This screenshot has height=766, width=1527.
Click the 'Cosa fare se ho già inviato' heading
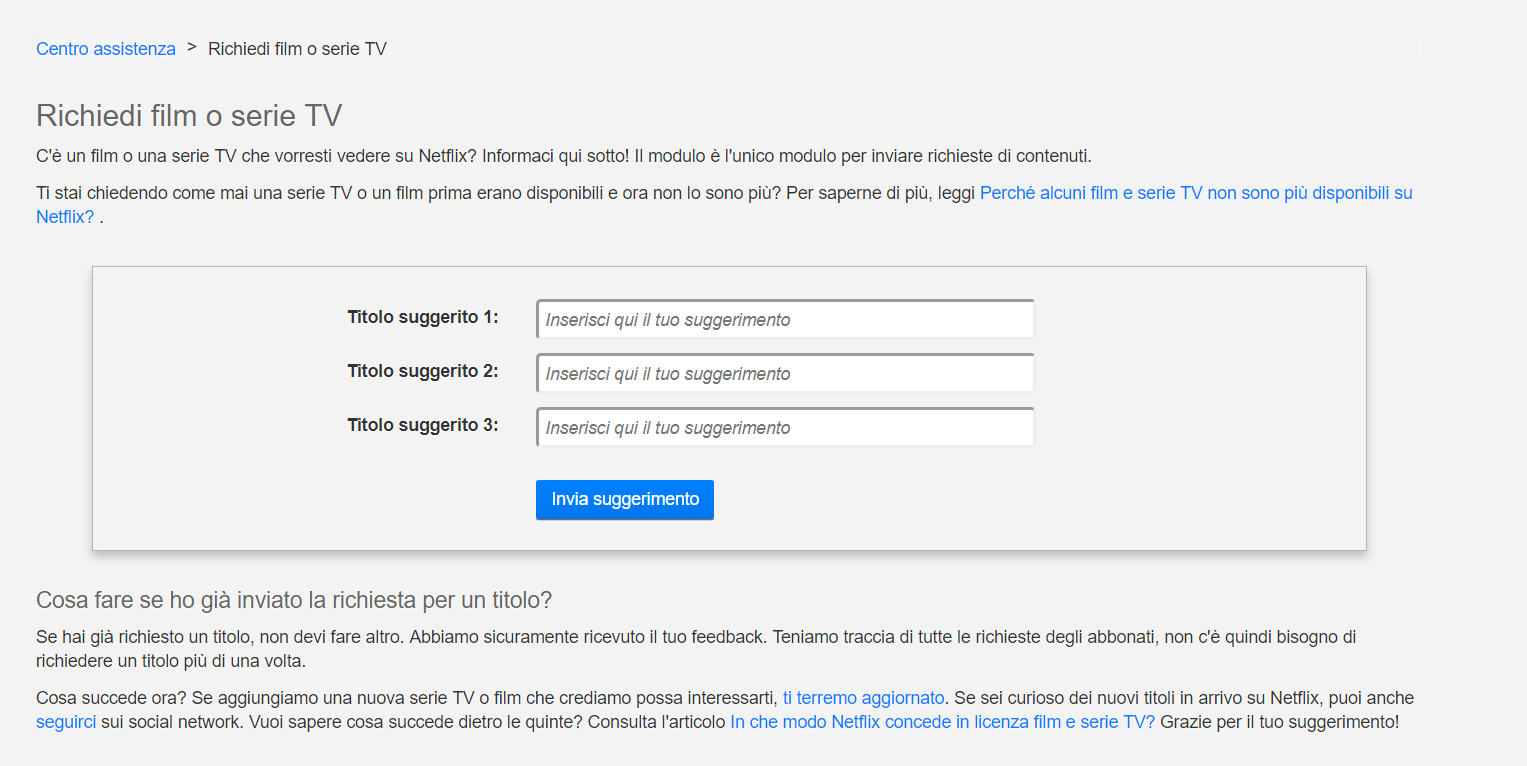[x=294, y=601]
